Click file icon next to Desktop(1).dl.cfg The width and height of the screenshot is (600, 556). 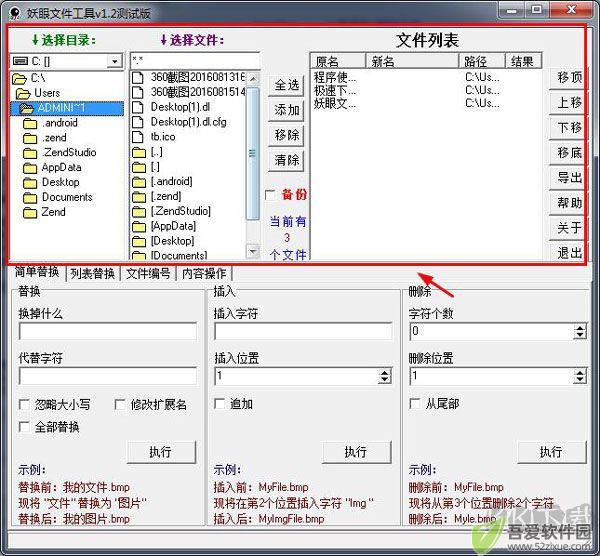[x=138, y=122]
